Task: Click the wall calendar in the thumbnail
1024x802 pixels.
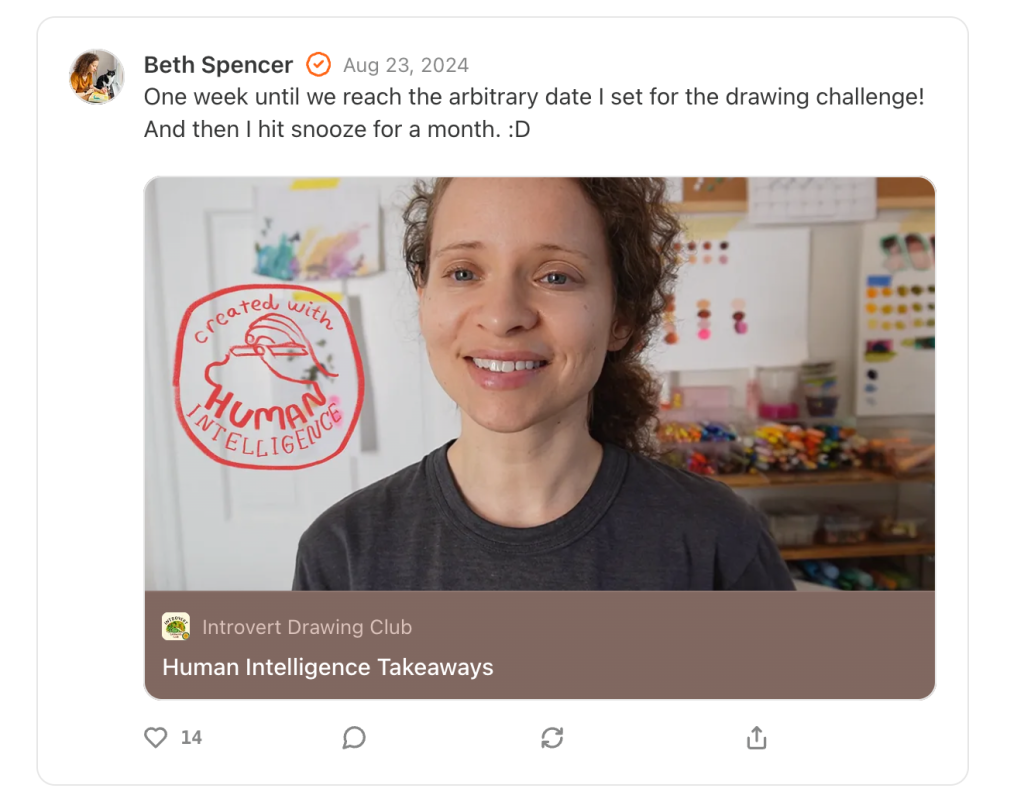Action: point(811,200)
